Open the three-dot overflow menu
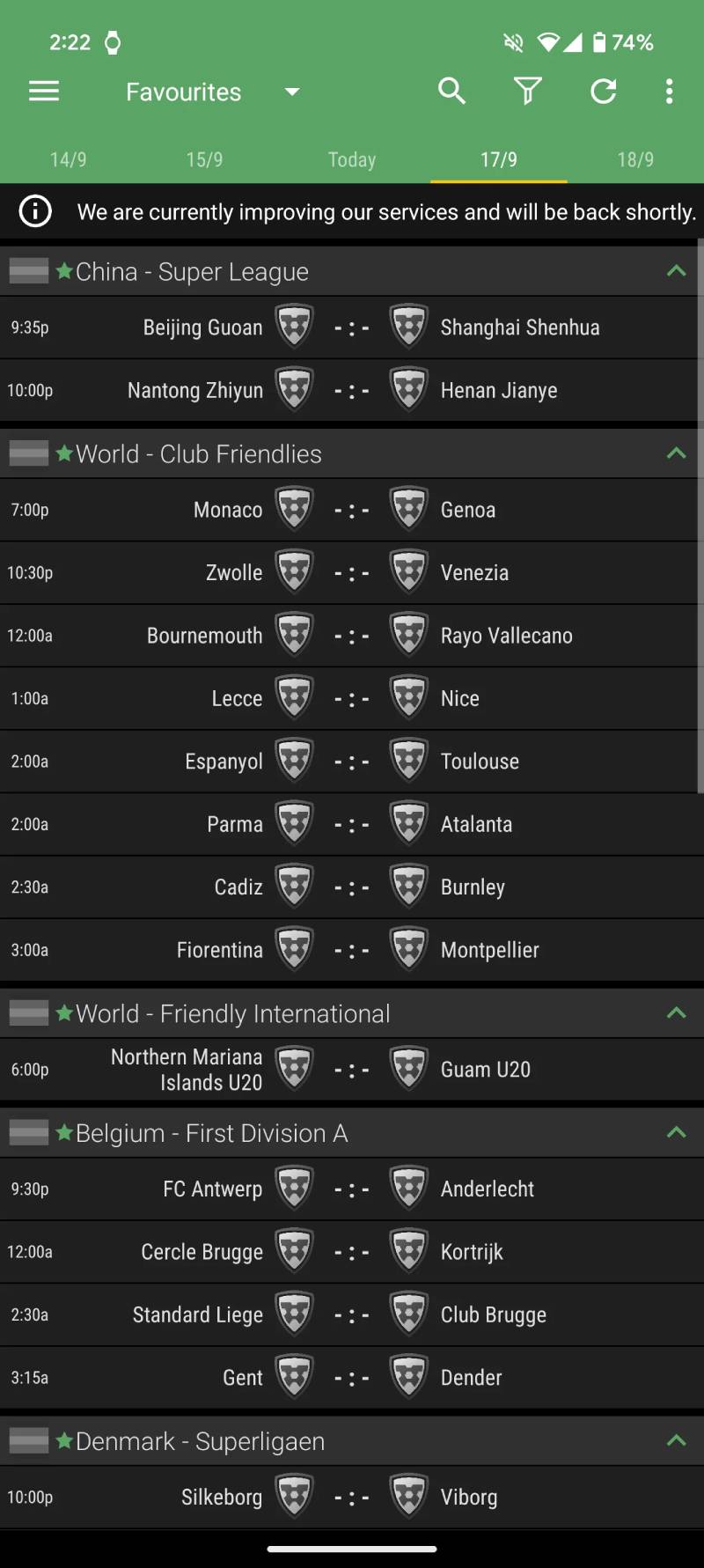The height and width of the screenshot is (1568, 704). (x=670, y=92)
